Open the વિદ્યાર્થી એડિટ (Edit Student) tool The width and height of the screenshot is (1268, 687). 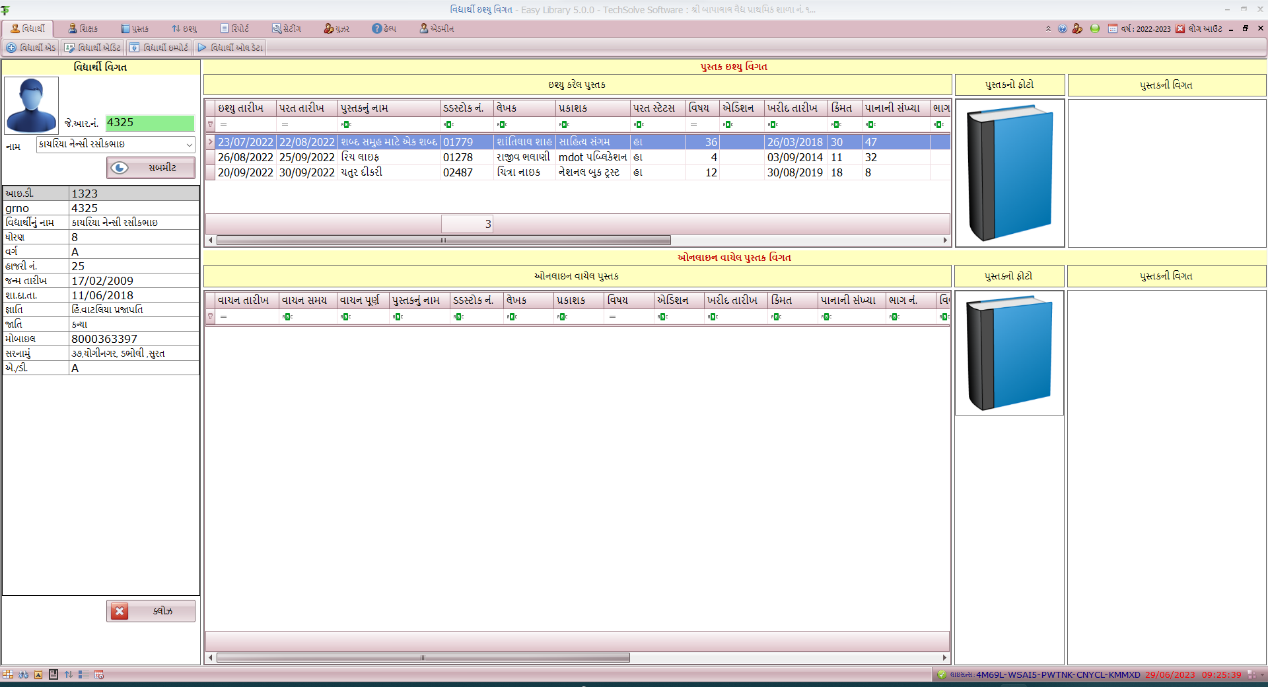tap(94, 46)
